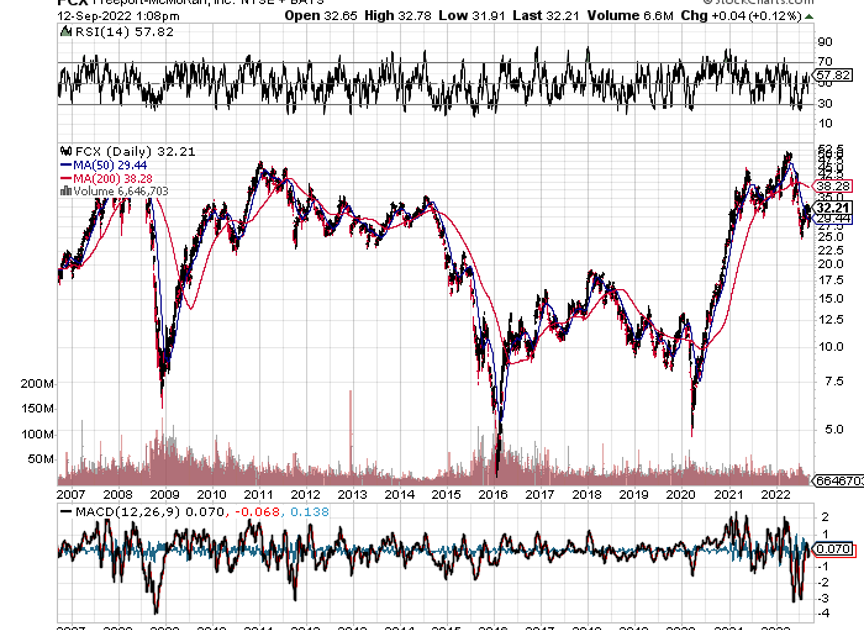Click the blue 29.44 price tag
This screenshot has height=630, width=864.
(833, 219)
